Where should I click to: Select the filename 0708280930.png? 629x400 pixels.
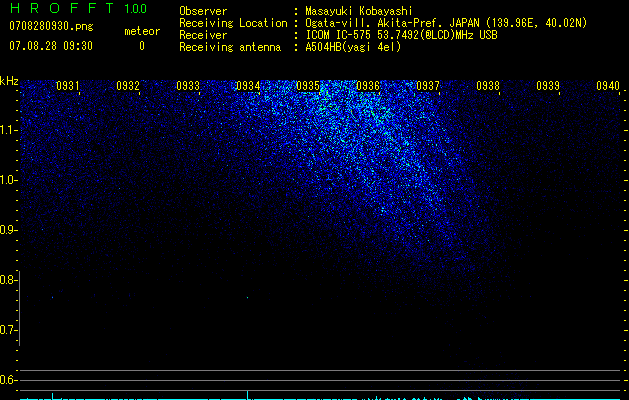(x=51, y=26)
